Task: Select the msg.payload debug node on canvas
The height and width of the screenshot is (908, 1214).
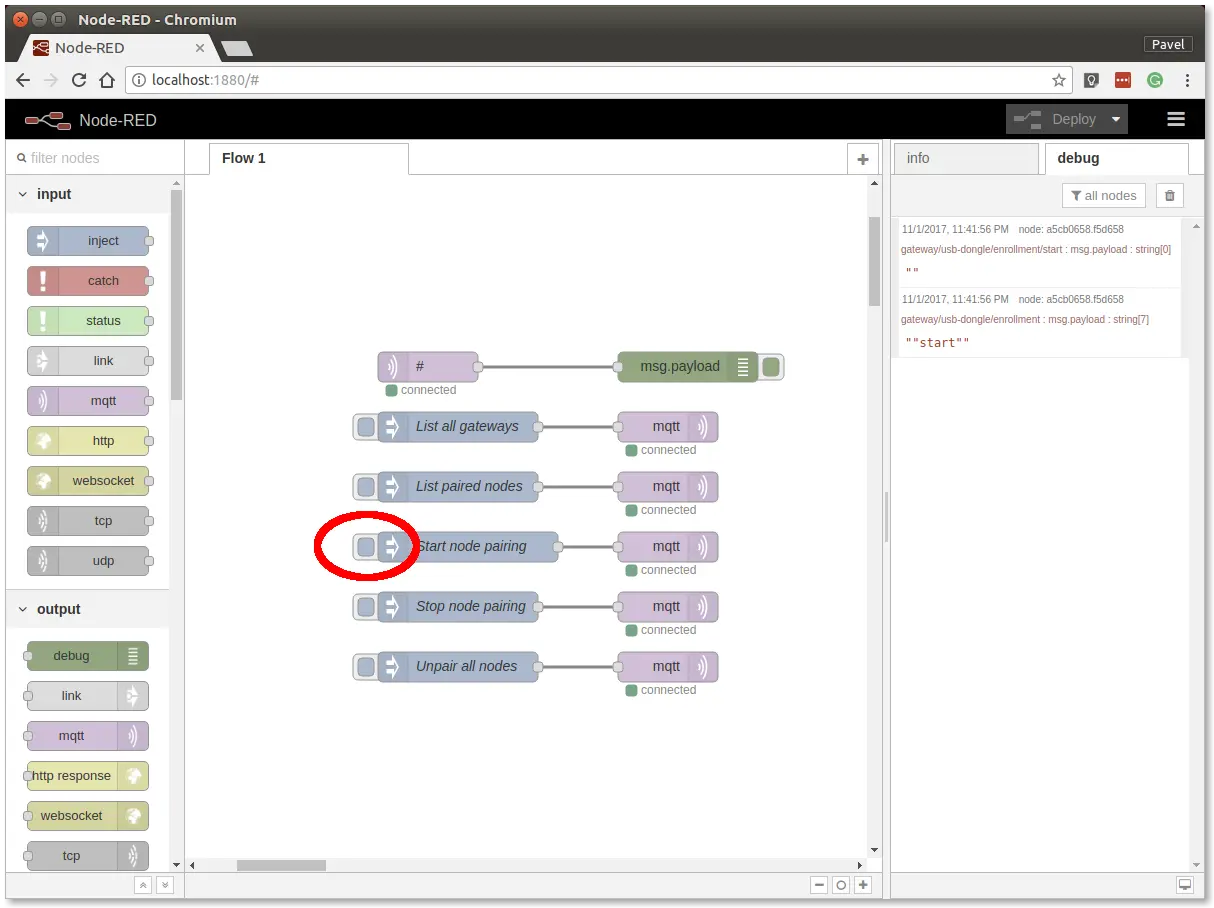Action: (688, 367)
